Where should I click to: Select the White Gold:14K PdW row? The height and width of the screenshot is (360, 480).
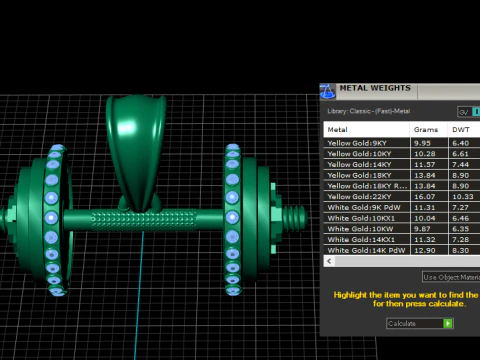tap(402, 250)
